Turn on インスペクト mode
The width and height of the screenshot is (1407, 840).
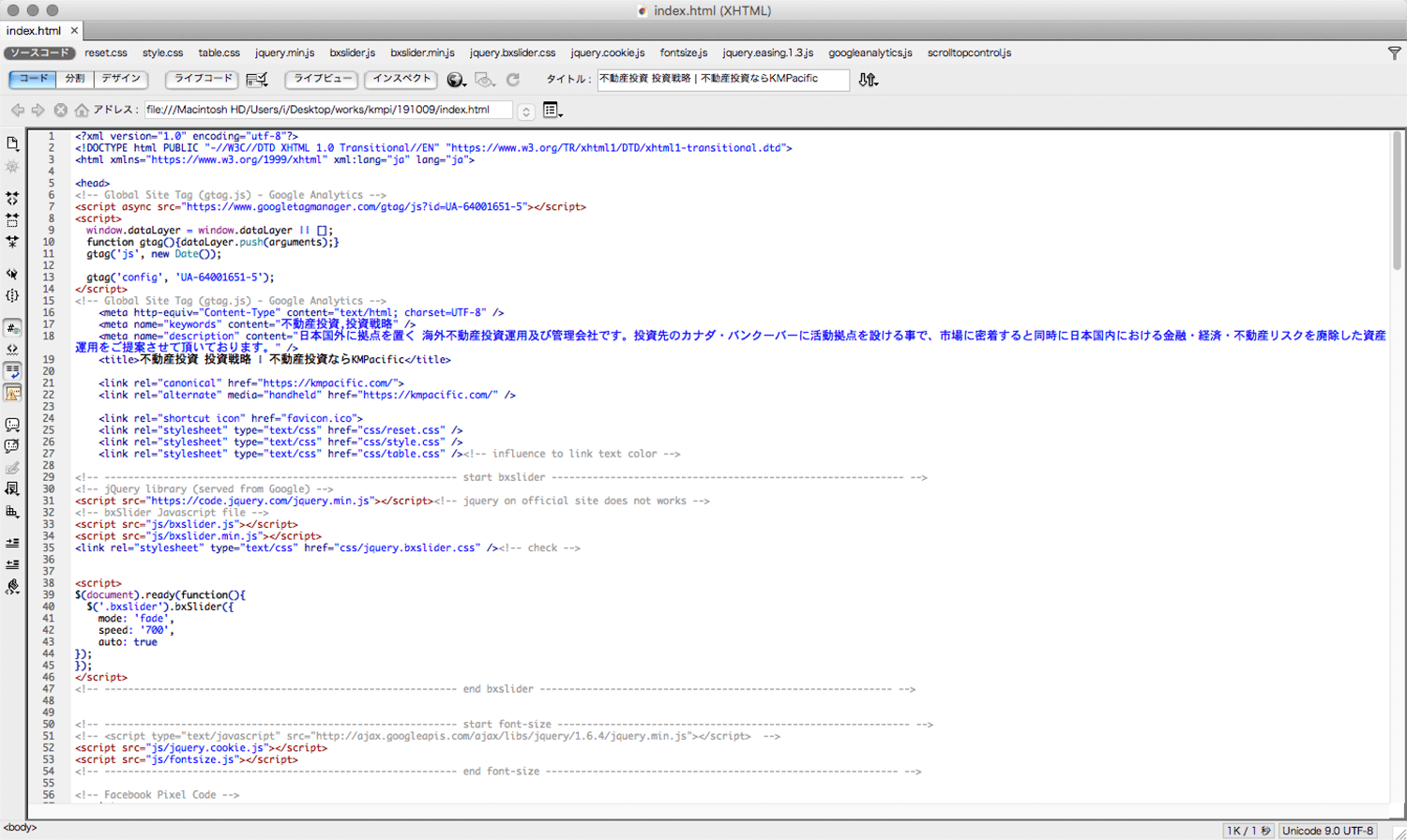(401, 80)
